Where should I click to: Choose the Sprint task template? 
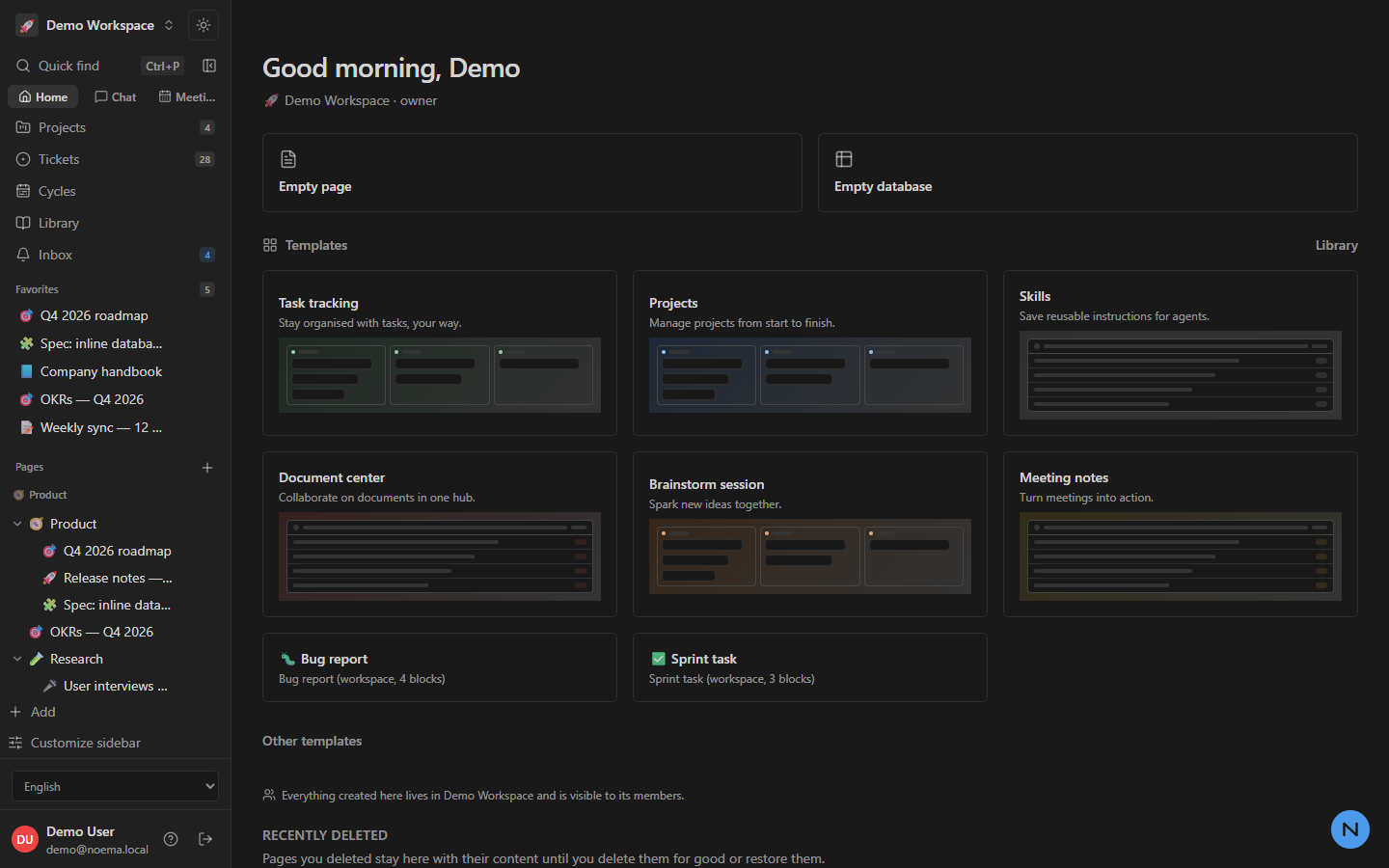pyautogui.click(x=810, y=667)
